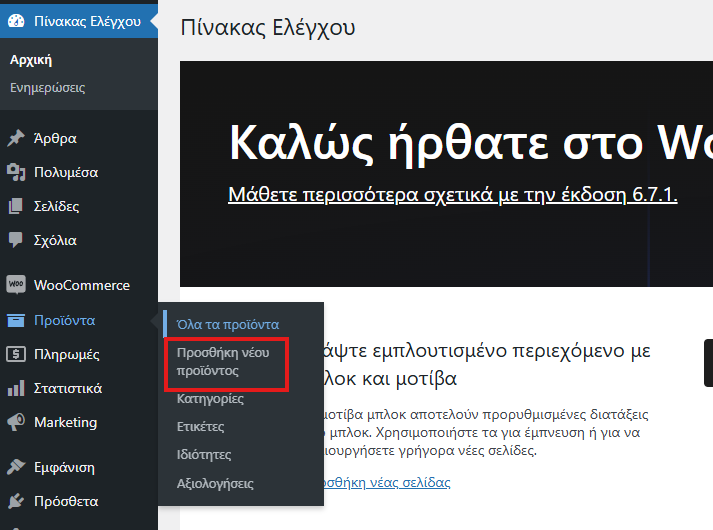Click the dollar icon next to Πληρωμές
Viewport: 713px width, 530px height.
(x=16, y=354)
